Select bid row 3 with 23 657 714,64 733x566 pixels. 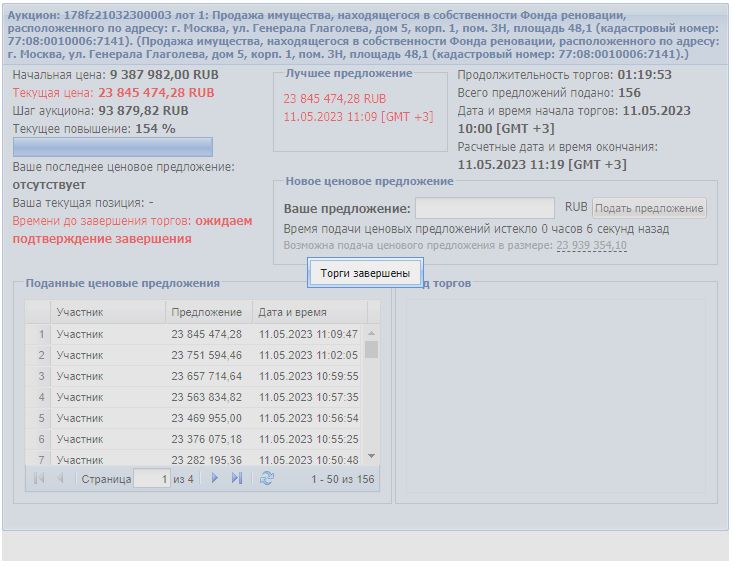click(200, 376)
